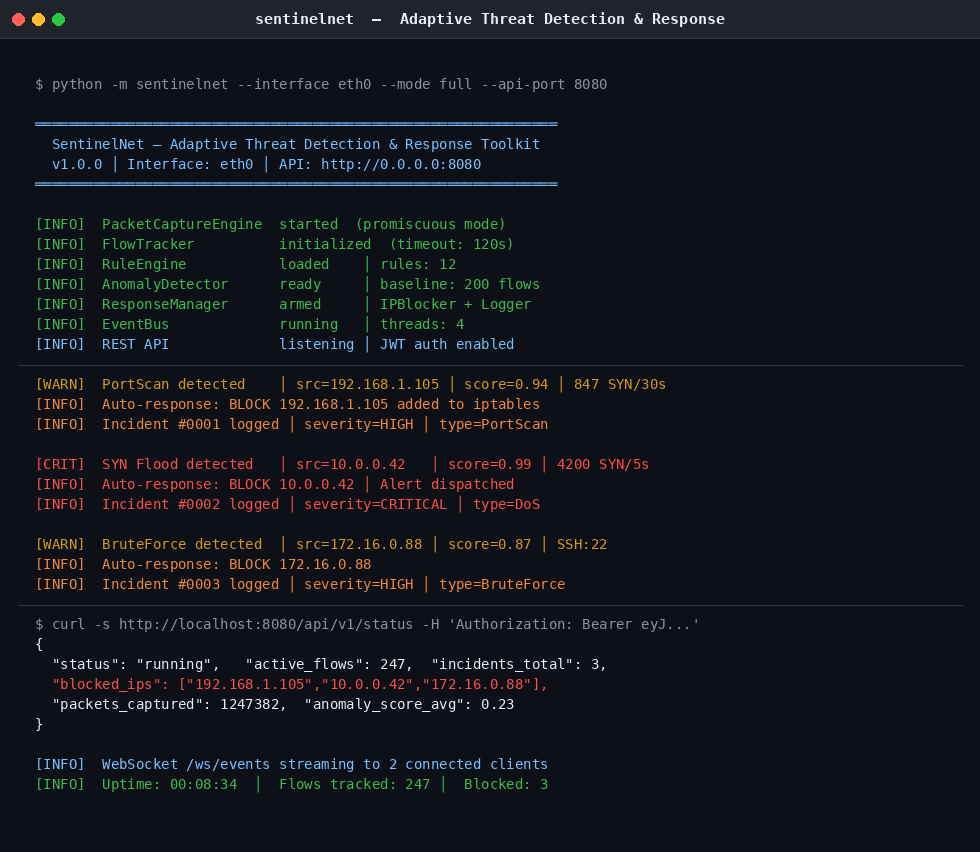980x852 pixels.
Task: Click the AnomalyDetector ready log entry
Action: pos(287,284)
